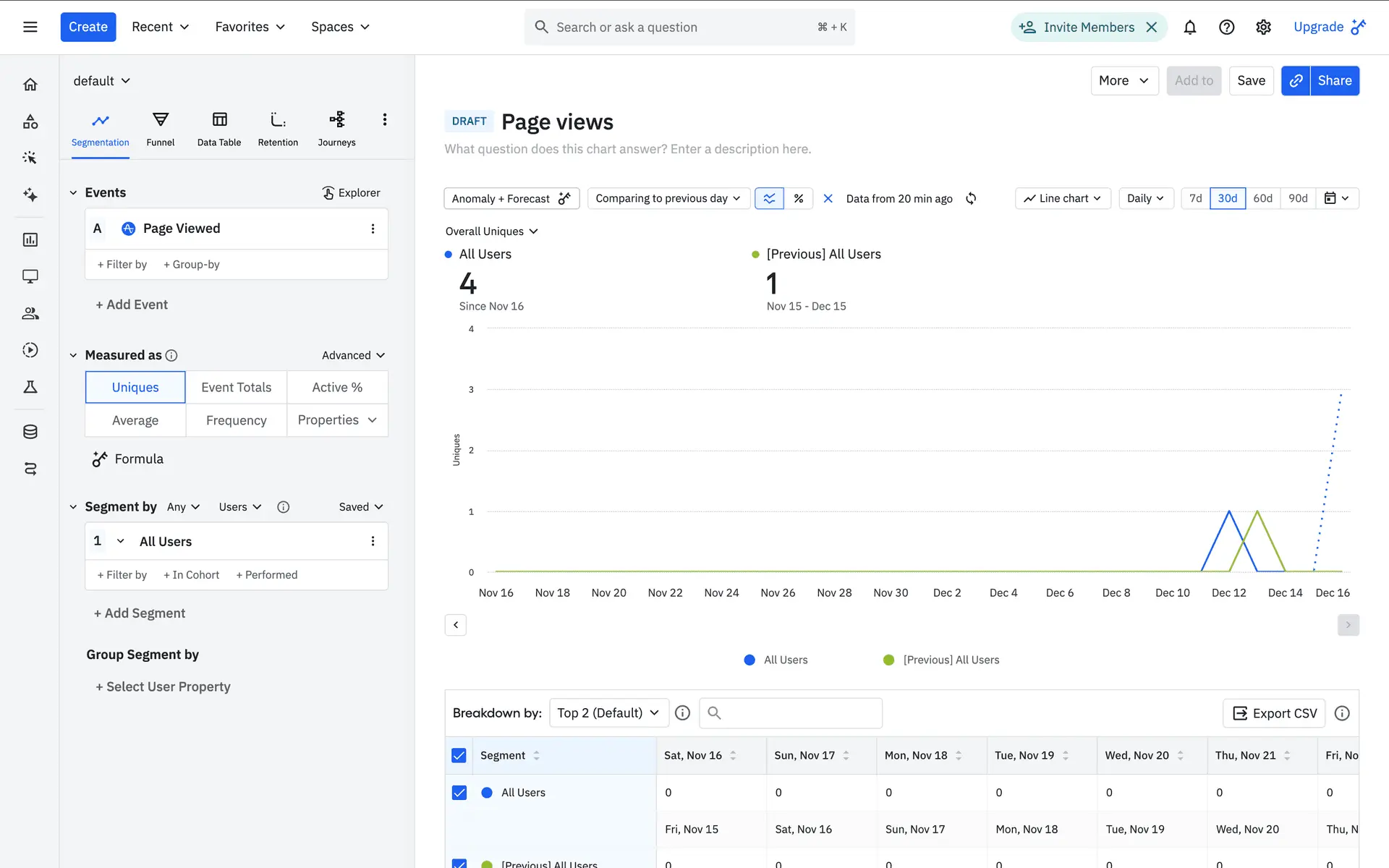The image size is (1389, 868).
Task: Uncheck the All Users row checkbox
Action: tap(459, 793)
